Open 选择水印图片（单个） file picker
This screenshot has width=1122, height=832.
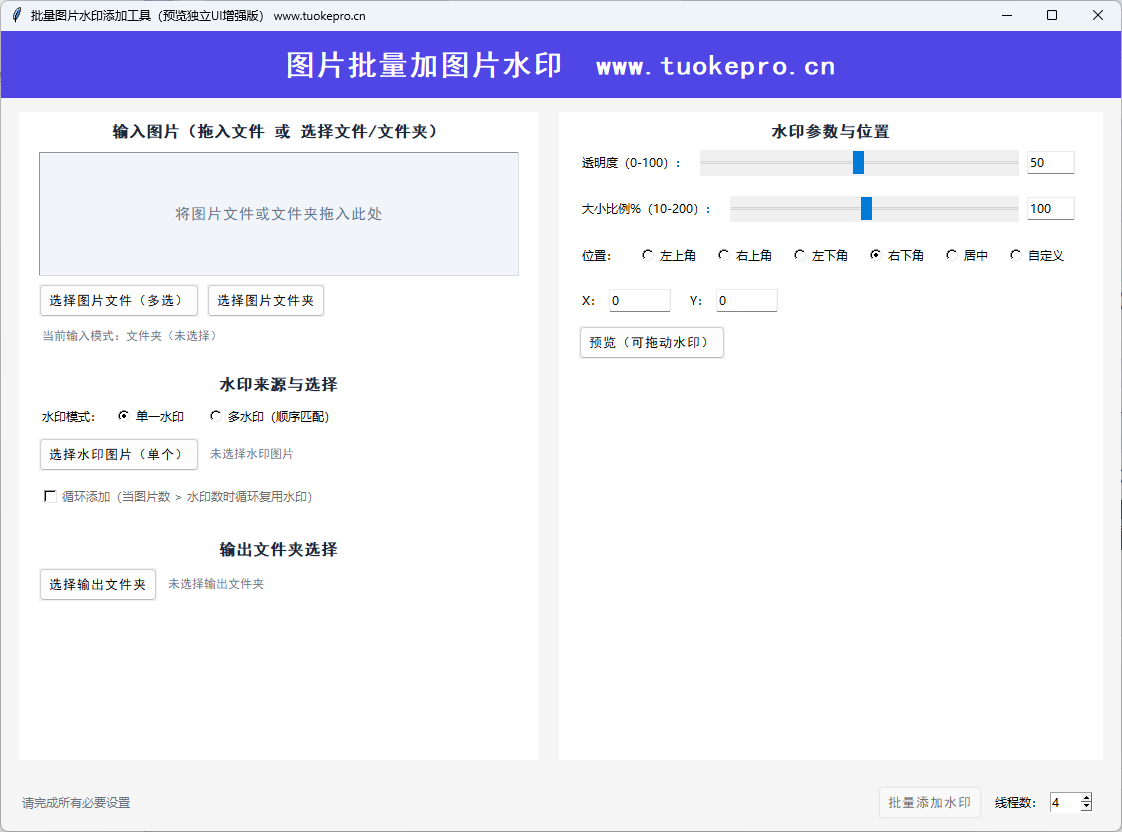click(118, 454)
